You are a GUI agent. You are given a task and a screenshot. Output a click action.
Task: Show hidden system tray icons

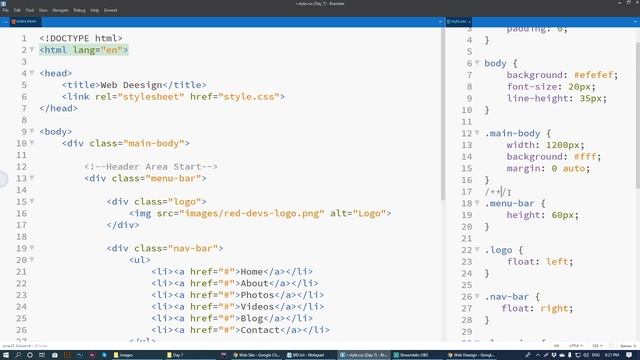coord(538,355)
